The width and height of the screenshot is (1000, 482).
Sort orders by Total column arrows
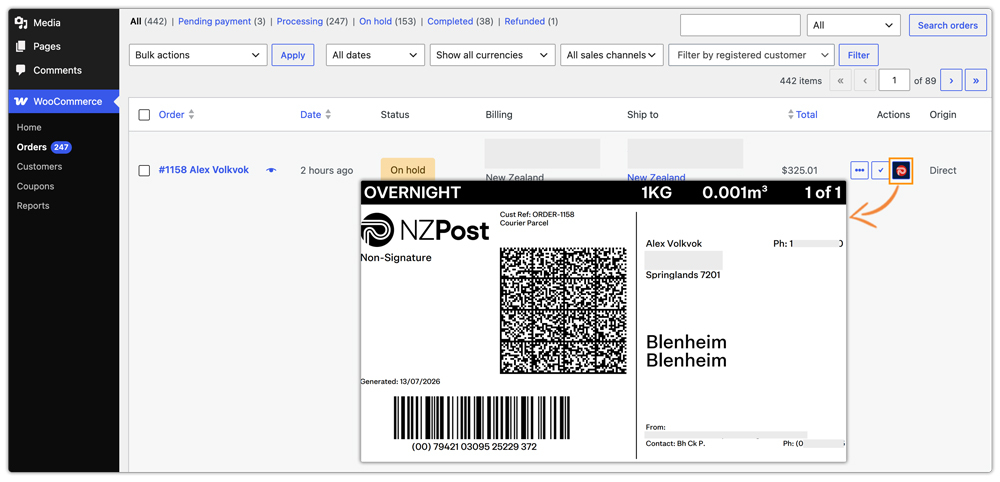pos(791,115)
